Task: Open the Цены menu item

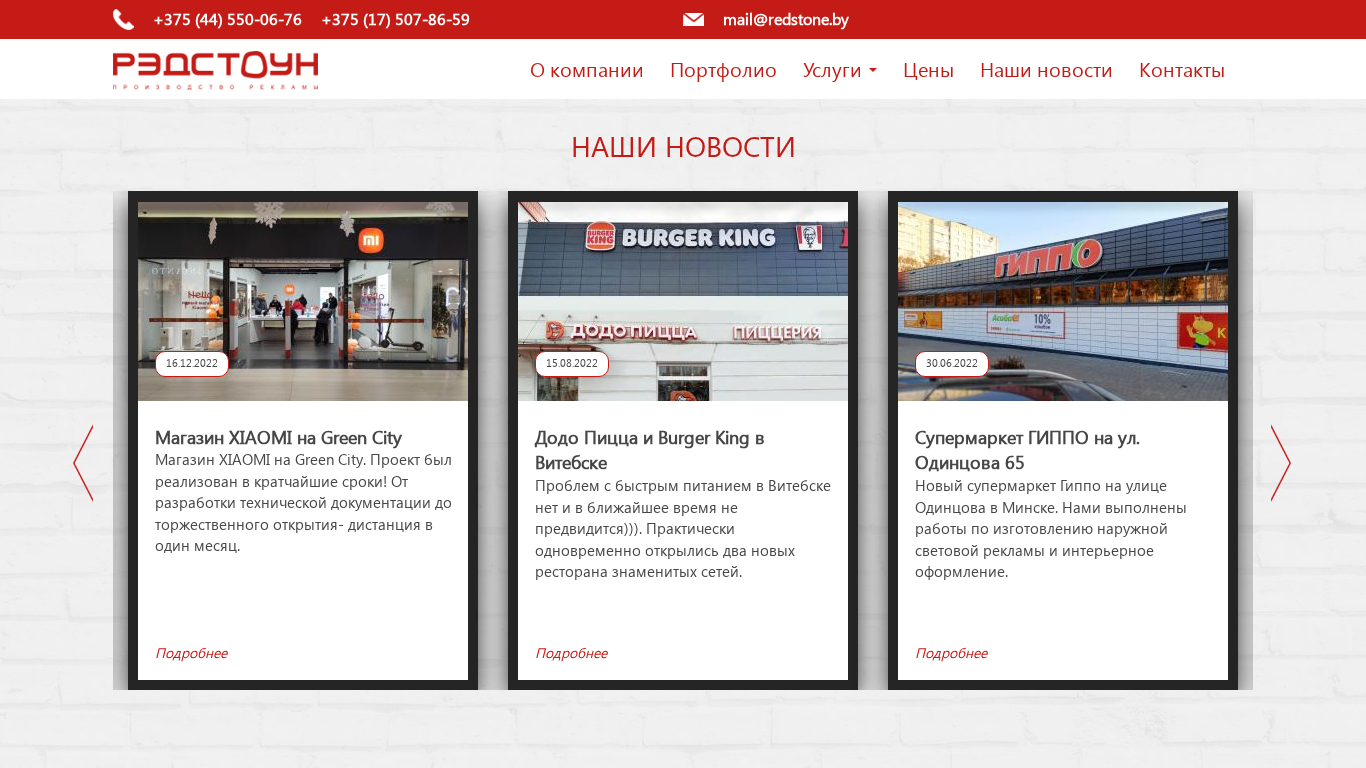Action: pos(928,70)
